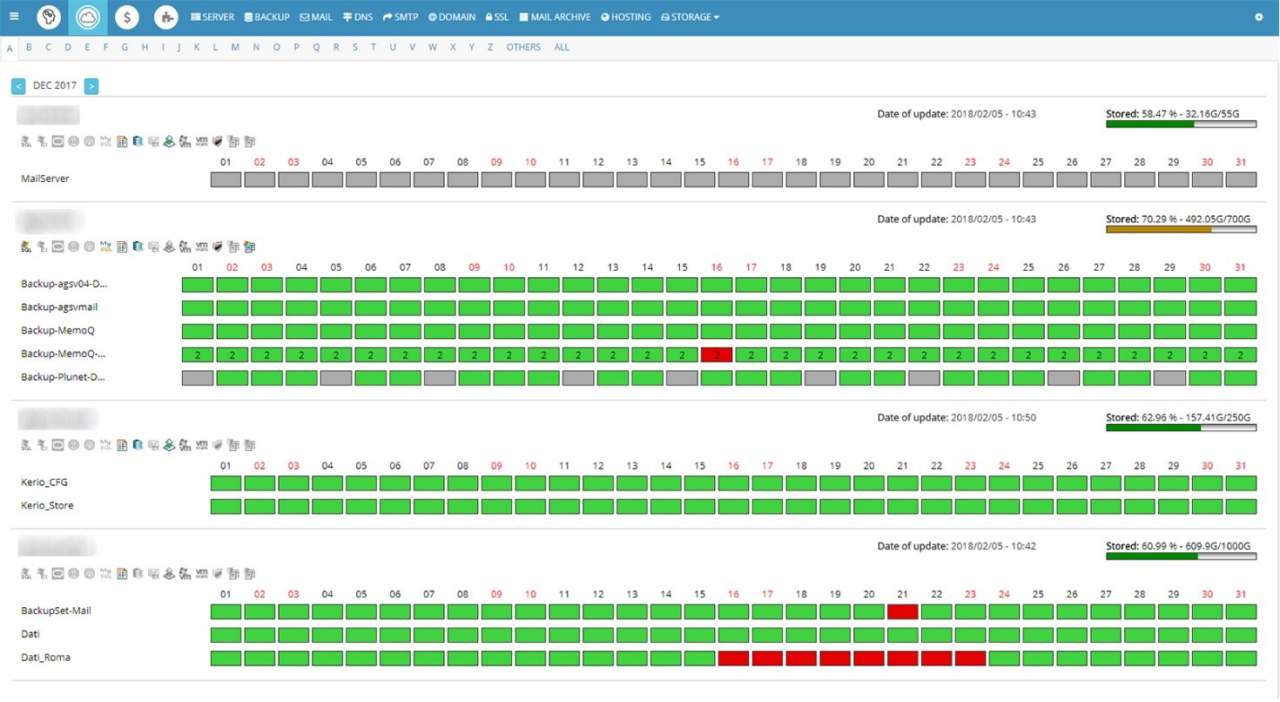The image size is (1280, 702).
Task: Click the Dati_Roma backup set label
Action: tap(46, 658)
